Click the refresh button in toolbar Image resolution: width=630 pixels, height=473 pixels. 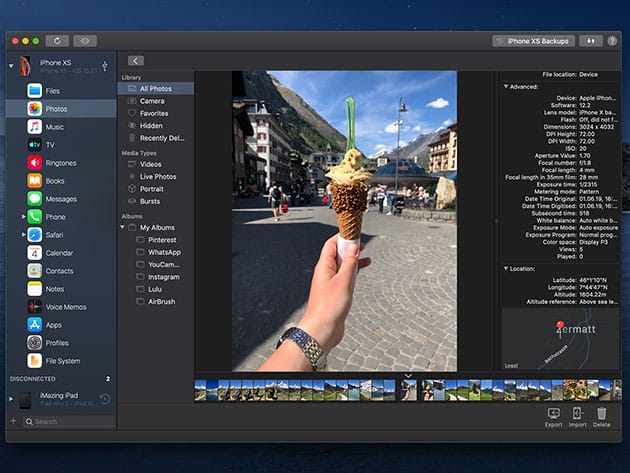56,41
